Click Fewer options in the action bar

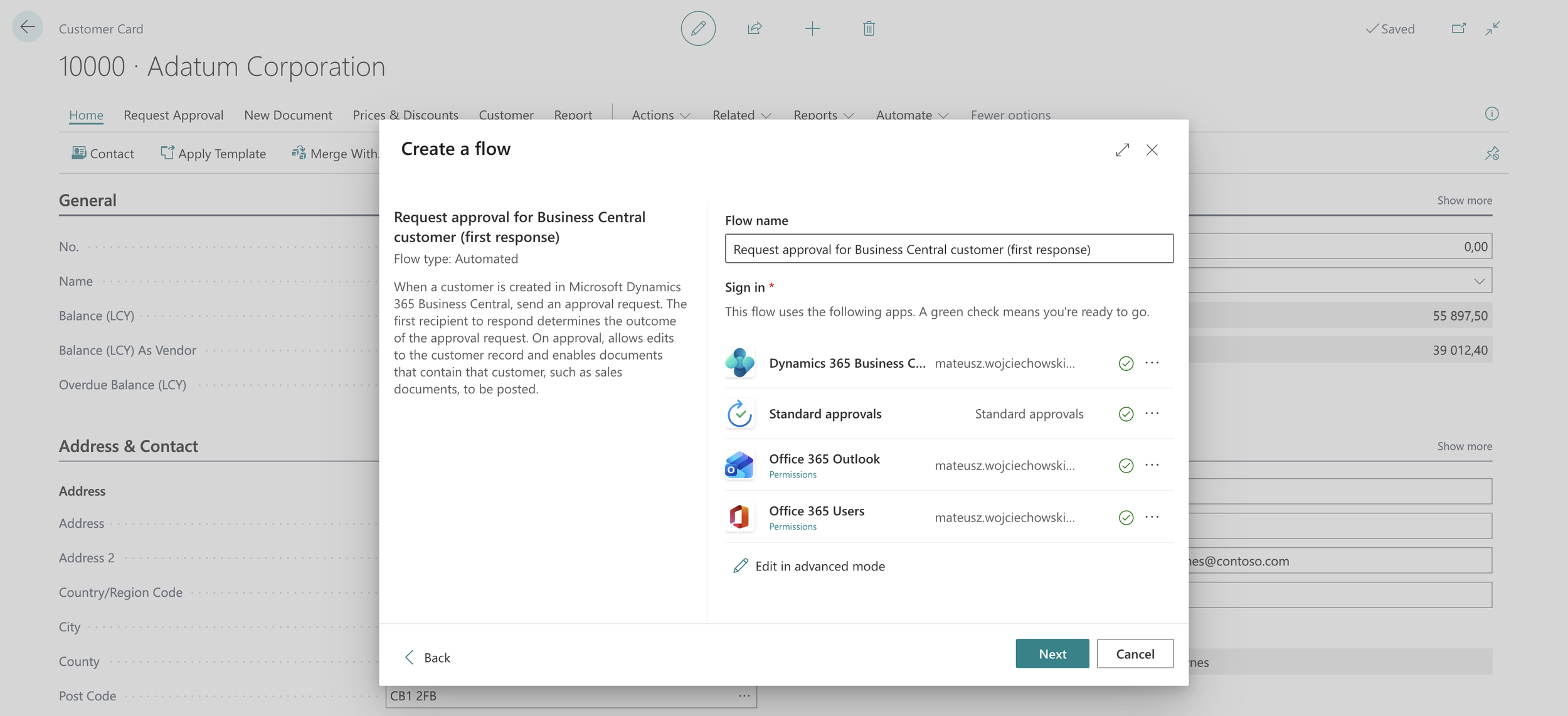(x=1011, y=115)
